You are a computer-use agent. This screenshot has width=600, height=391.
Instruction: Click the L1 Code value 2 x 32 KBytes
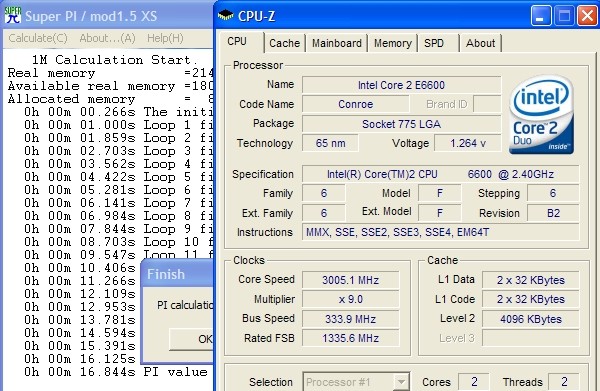(530, 299)
